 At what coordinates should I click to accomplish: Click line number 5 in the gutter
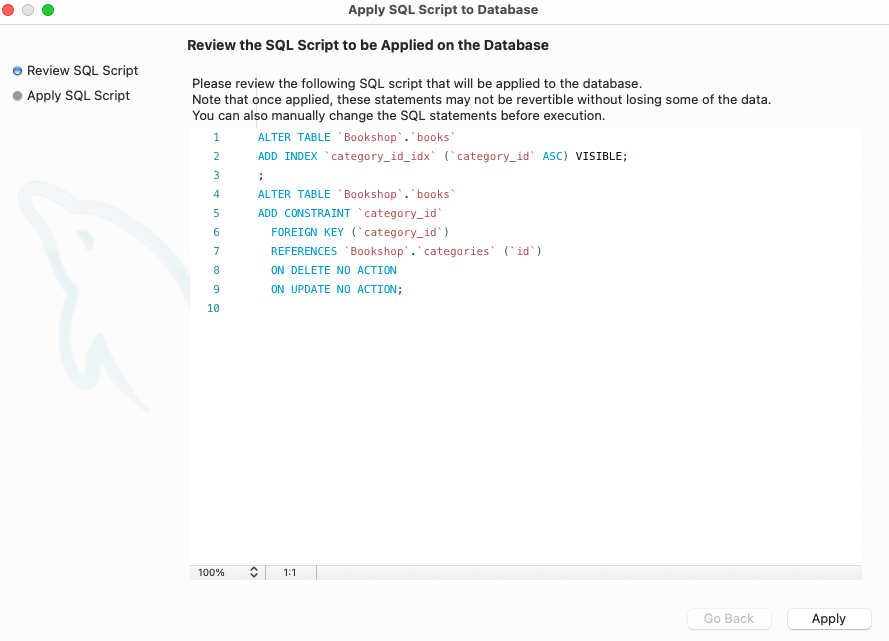pyautogui.click(x=216, y=213)
